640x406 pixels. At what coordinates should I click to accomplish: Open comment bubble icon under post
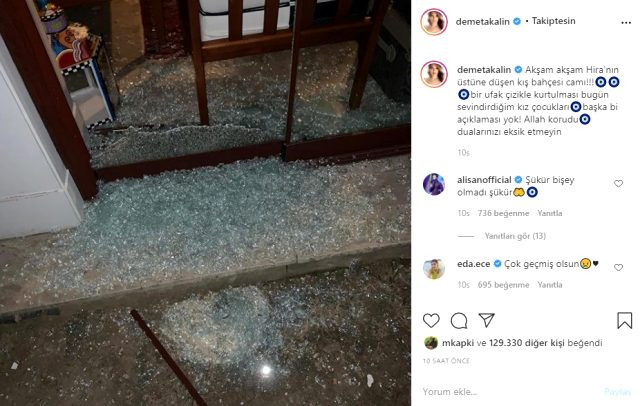tap(459, 321)
